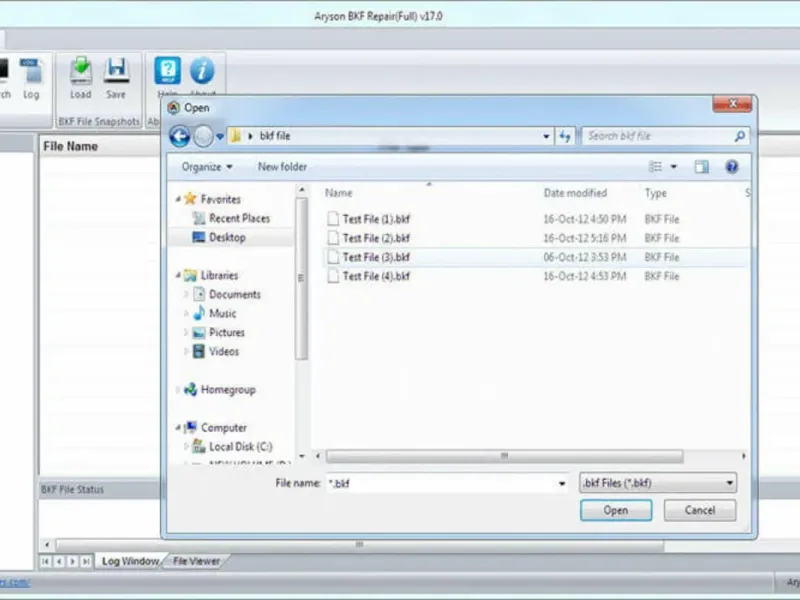The height and width of the screenshot is (600, 800).
Task: Collapse the Libraries tree node
Action: [x=178, y=276]
